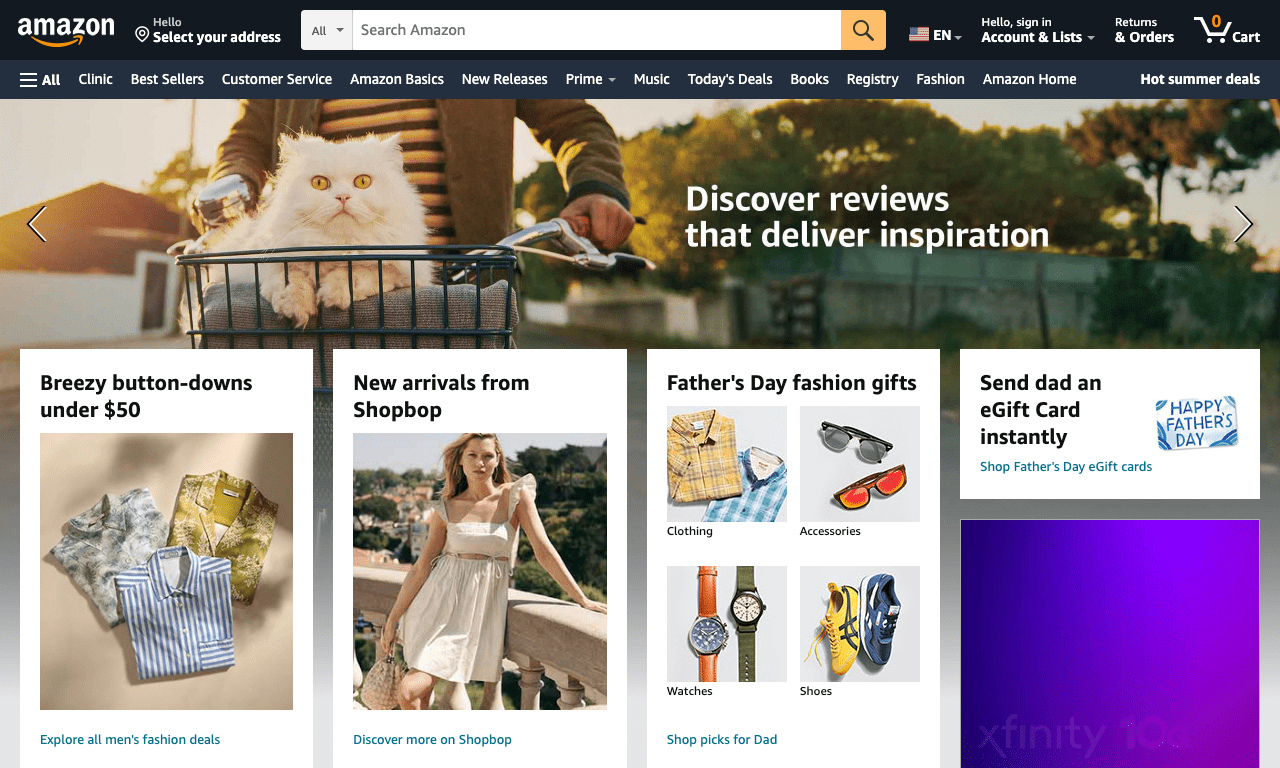Click Discover more on Shopbop

(432, 740)
